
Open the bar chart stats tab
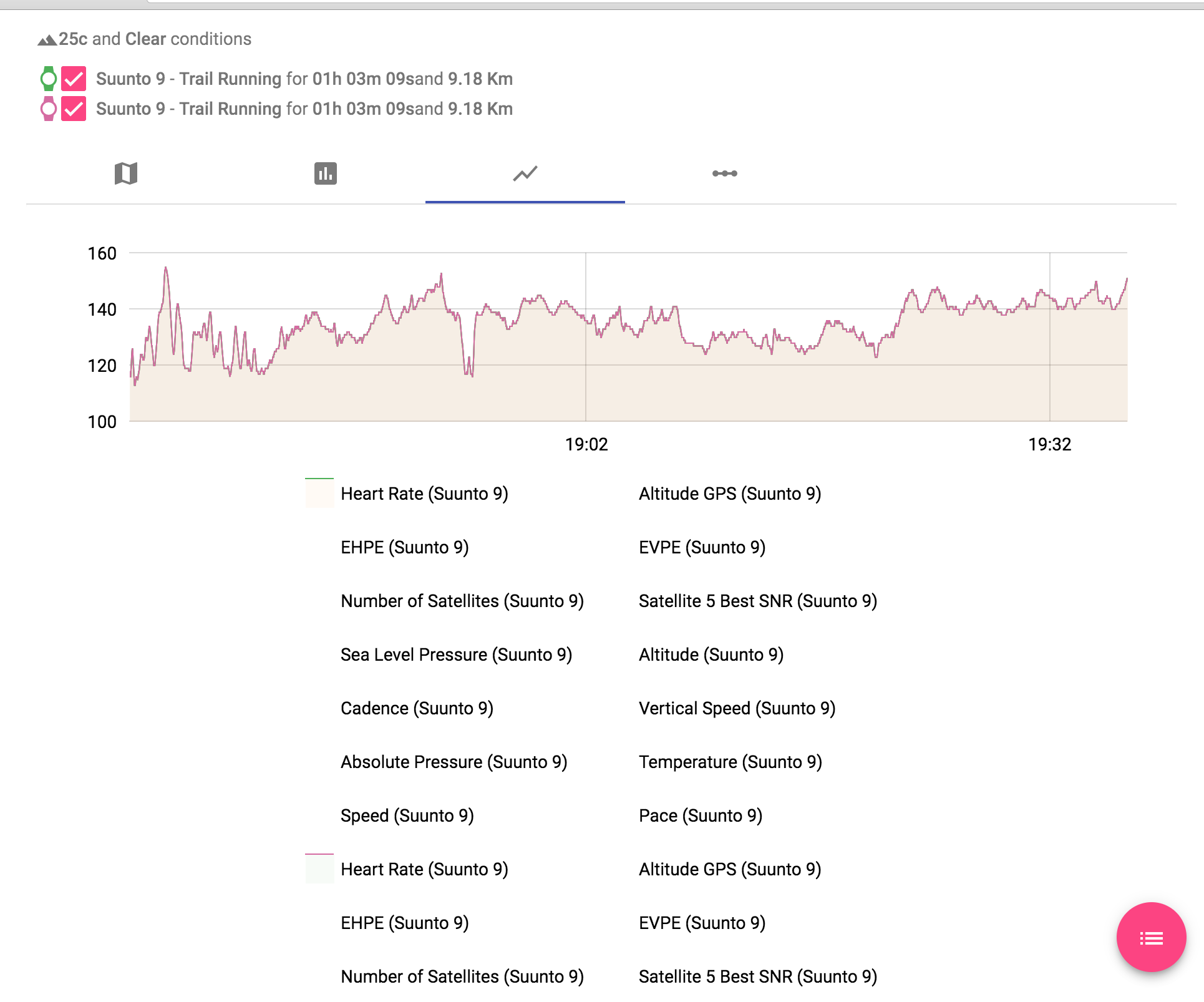[x=325, y=173]
